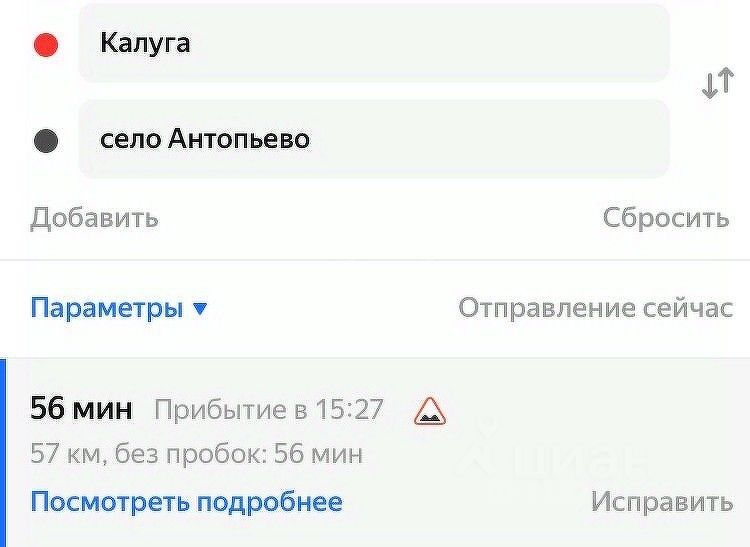Viewport: 750px width, 547px height.
Task: Click Исправить to report a correction
Action: (661, 501)
